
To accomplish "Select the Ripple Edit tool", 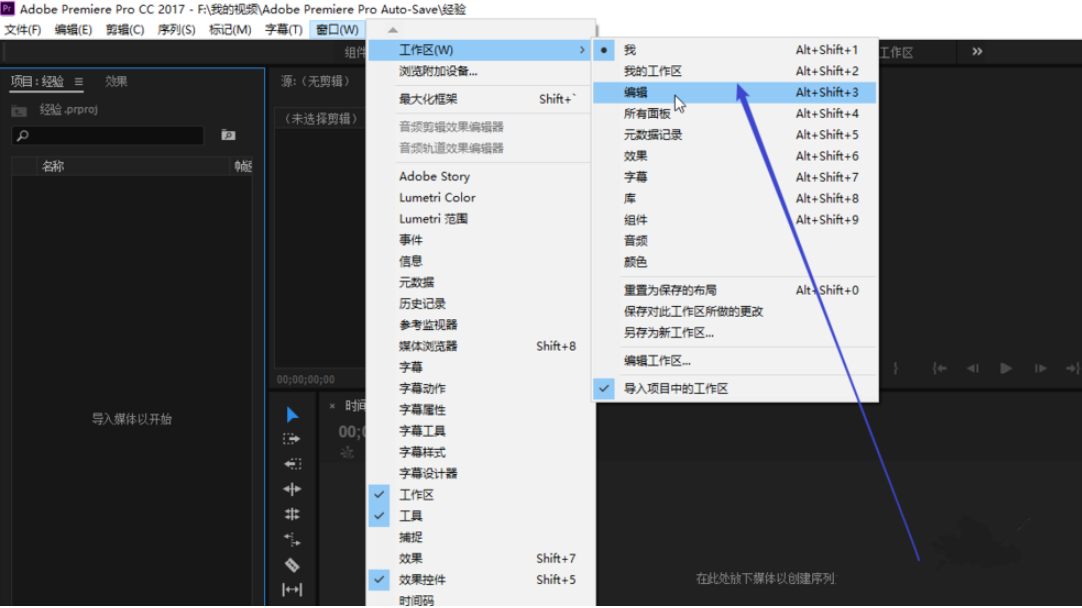I will [290, 488].
